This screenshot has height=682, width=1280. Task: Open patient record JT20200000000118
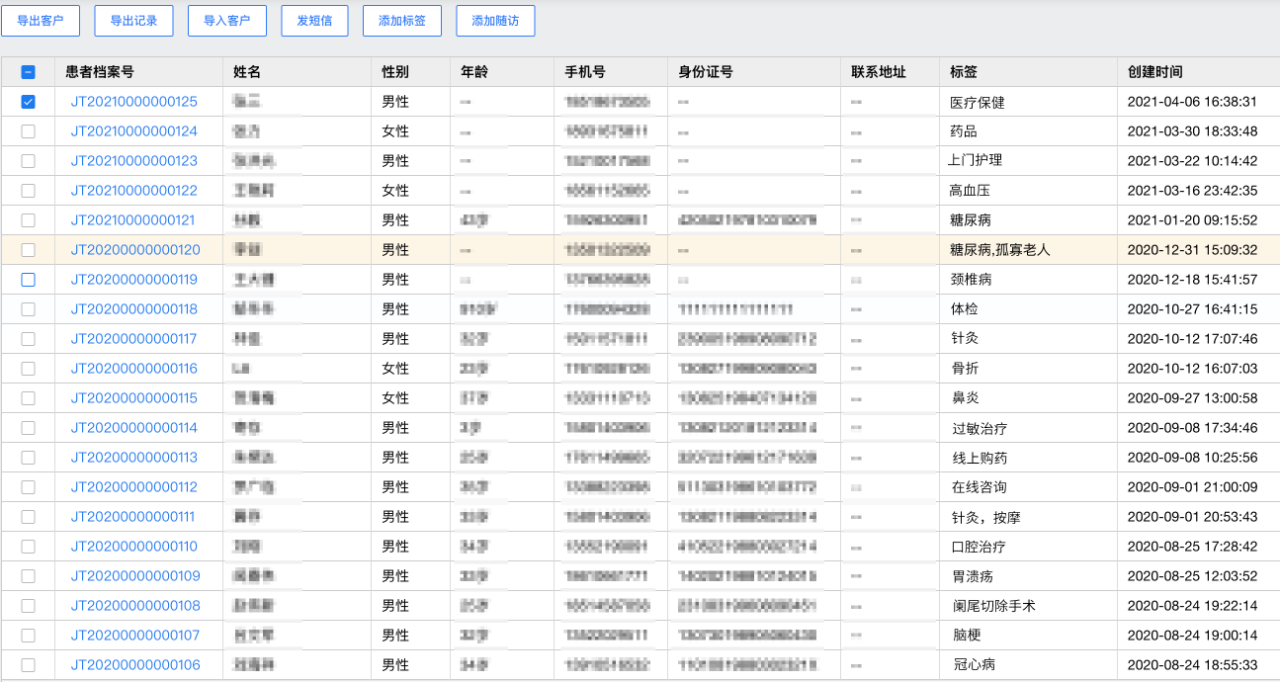134,309
